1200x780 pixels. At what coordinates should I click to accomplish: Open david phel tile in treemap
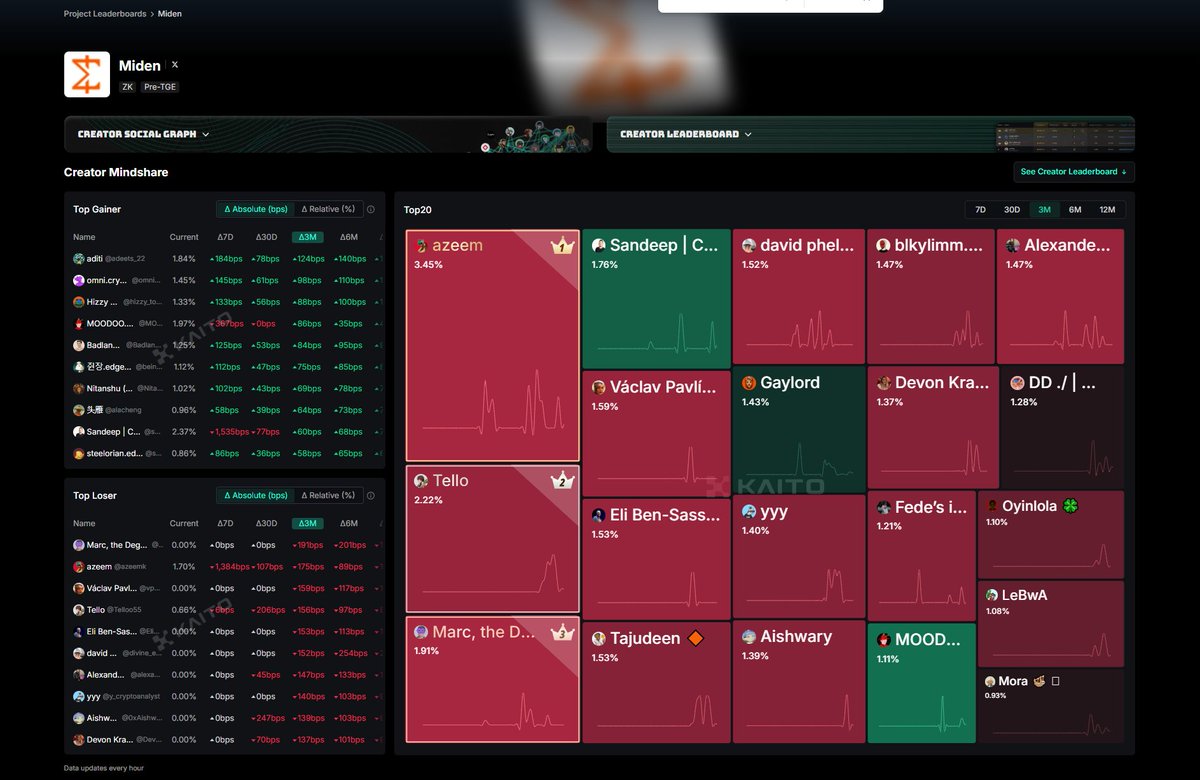click(798, 296)
